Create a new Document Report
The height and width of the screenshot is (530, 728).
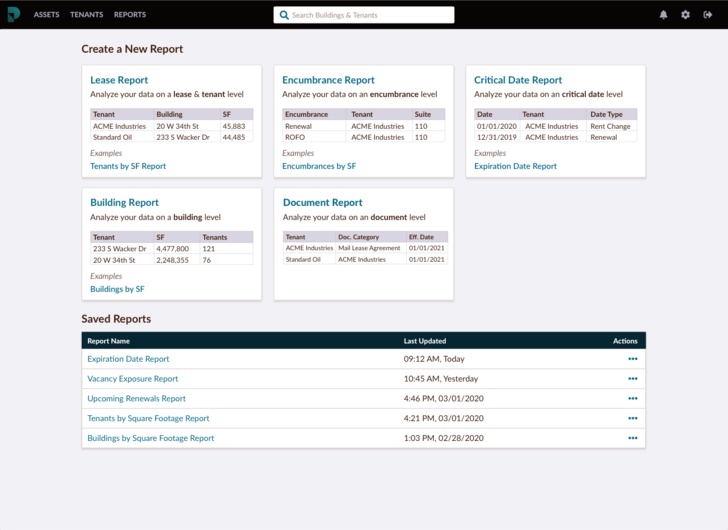323,202
